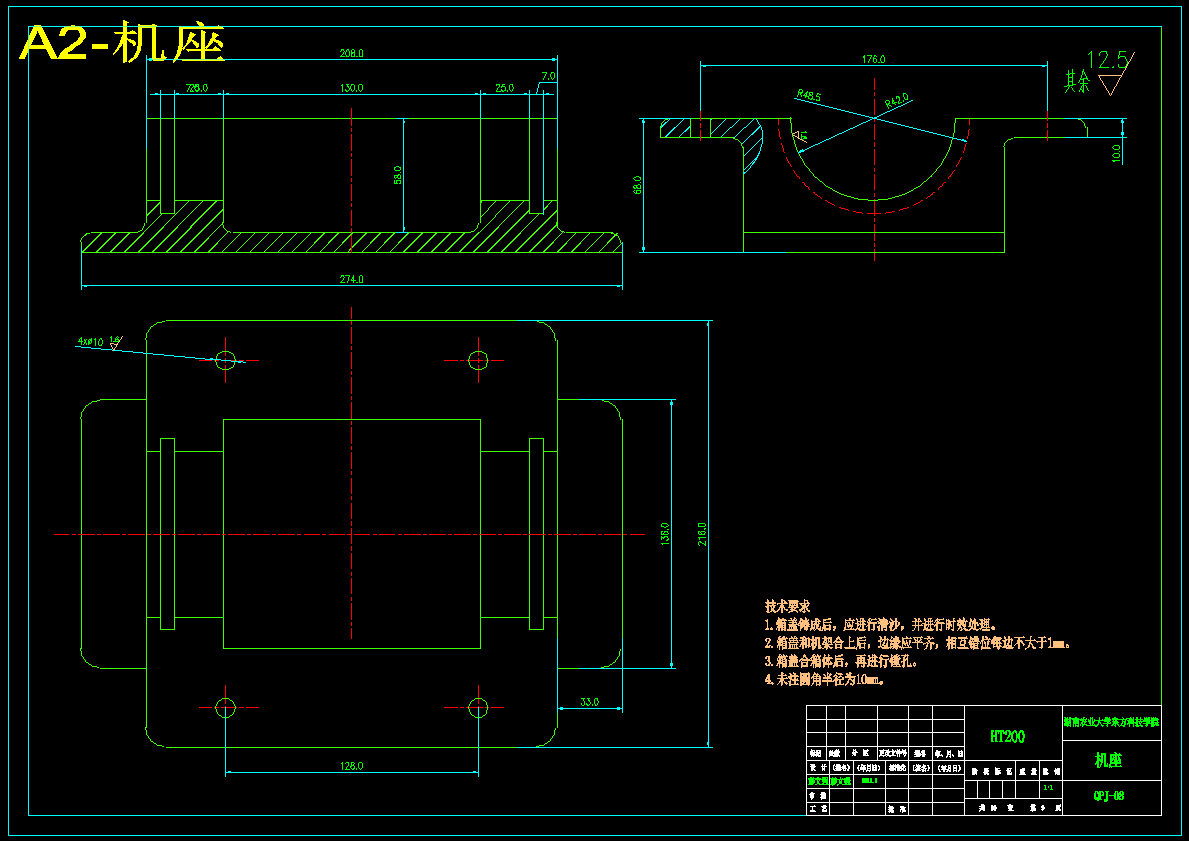The width and height of the screenshot is (1189, 841).
Task: Select the 274.0 base length dimension
Action: tap(351, 279)
